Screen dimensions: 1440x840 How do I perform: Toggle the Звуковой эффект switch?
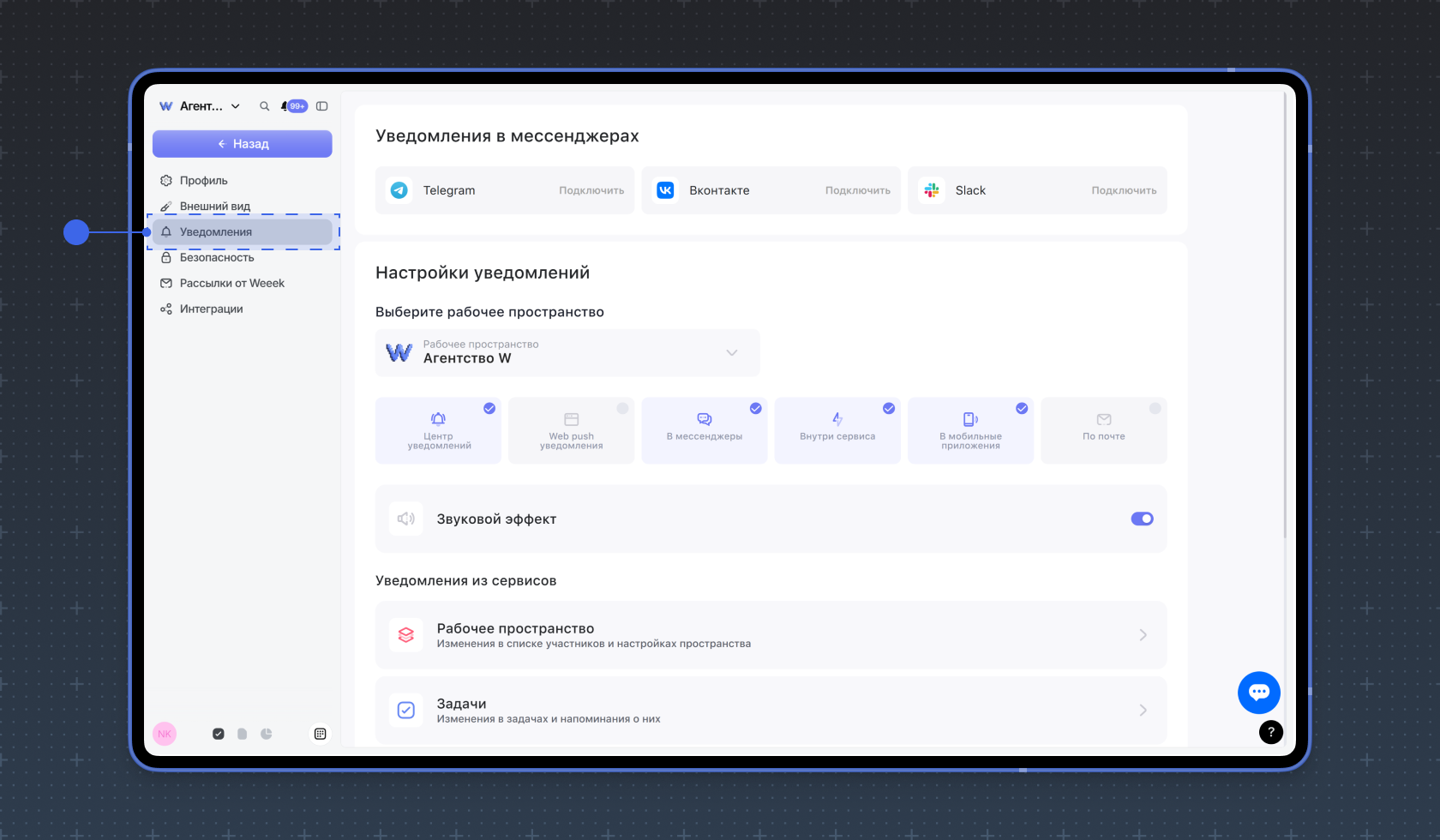[1142, 519]
